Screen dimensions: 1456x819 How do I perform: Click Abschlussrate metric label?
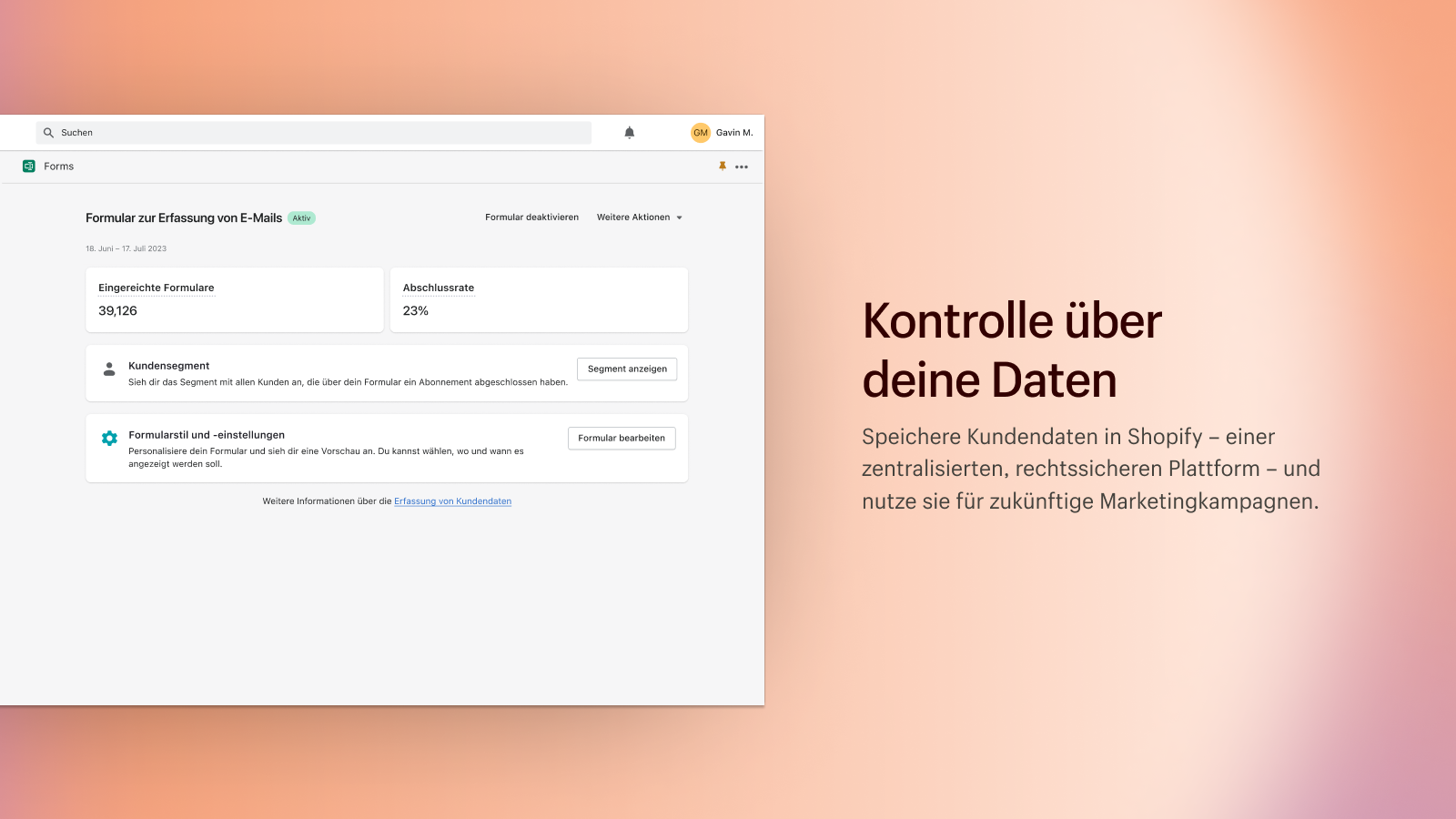coord(439,288)
